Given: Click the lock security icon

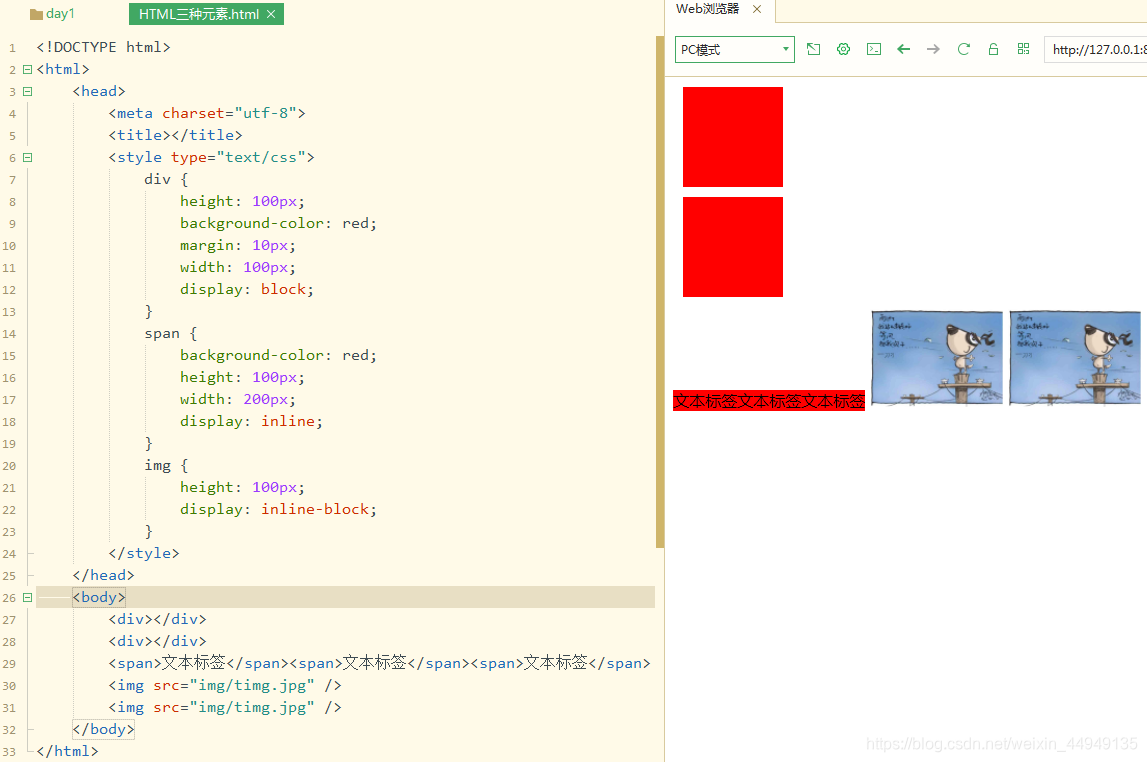Looking at the screenshot, I should click(993, 48).
